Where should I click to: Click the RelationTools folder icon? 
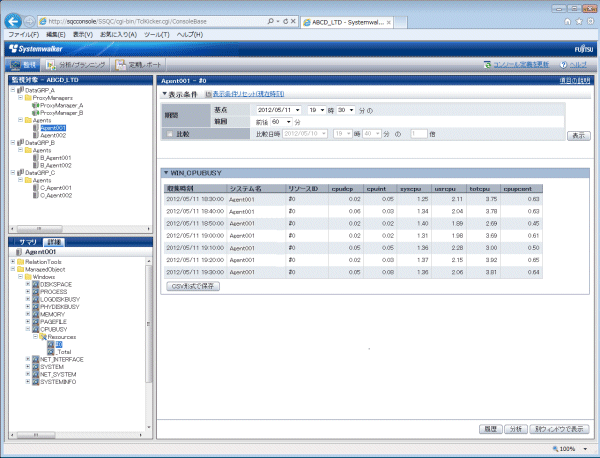[21, 262]
